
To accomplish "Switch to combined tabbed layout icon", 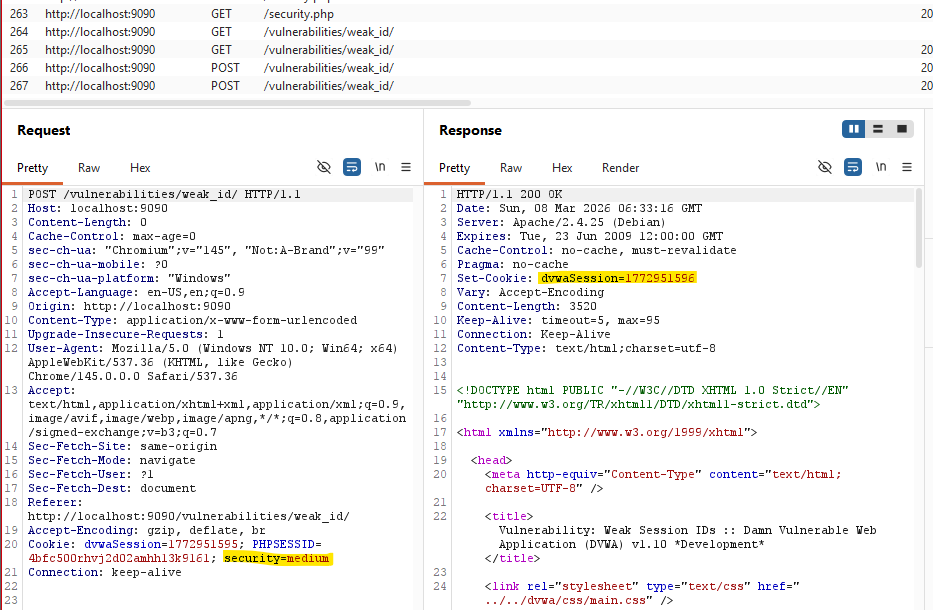I will pyautogui.click(x=901, y=129).
